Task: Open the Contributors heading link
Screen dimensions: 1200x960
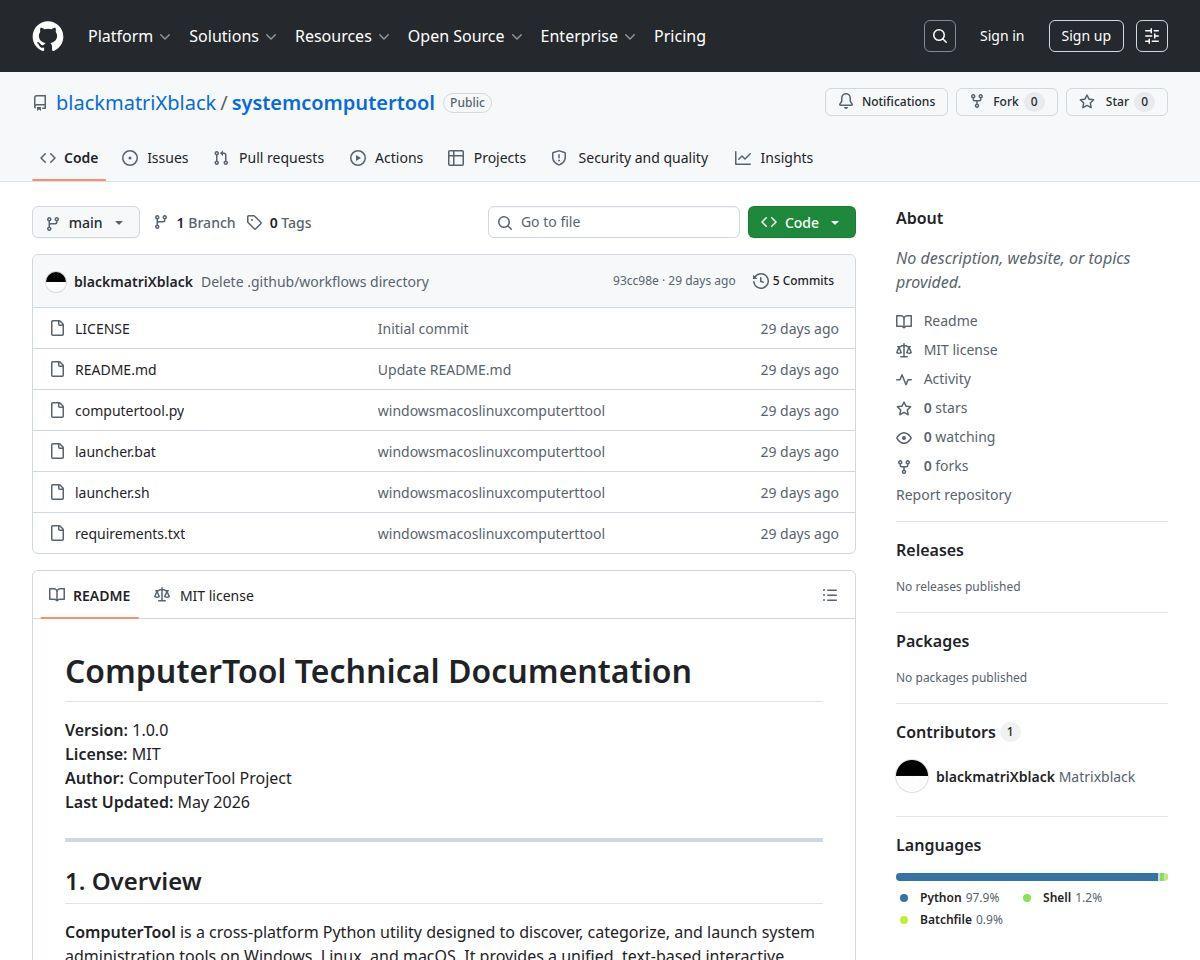Action: pyautogui.click(x=957, y=732)
